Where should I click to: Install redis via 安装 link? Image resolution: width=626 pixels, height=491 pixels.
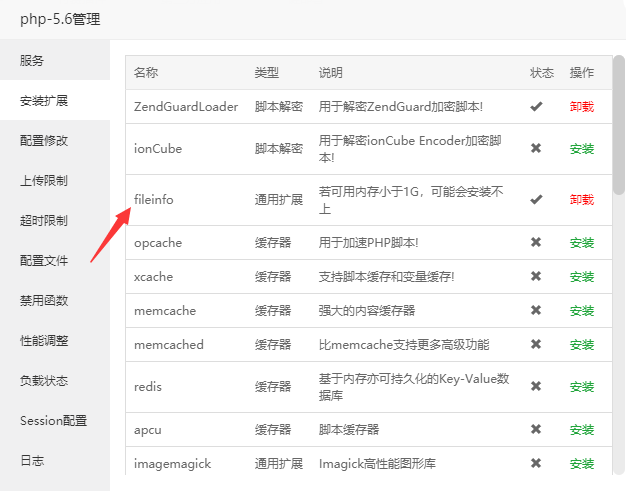(582, 387)
